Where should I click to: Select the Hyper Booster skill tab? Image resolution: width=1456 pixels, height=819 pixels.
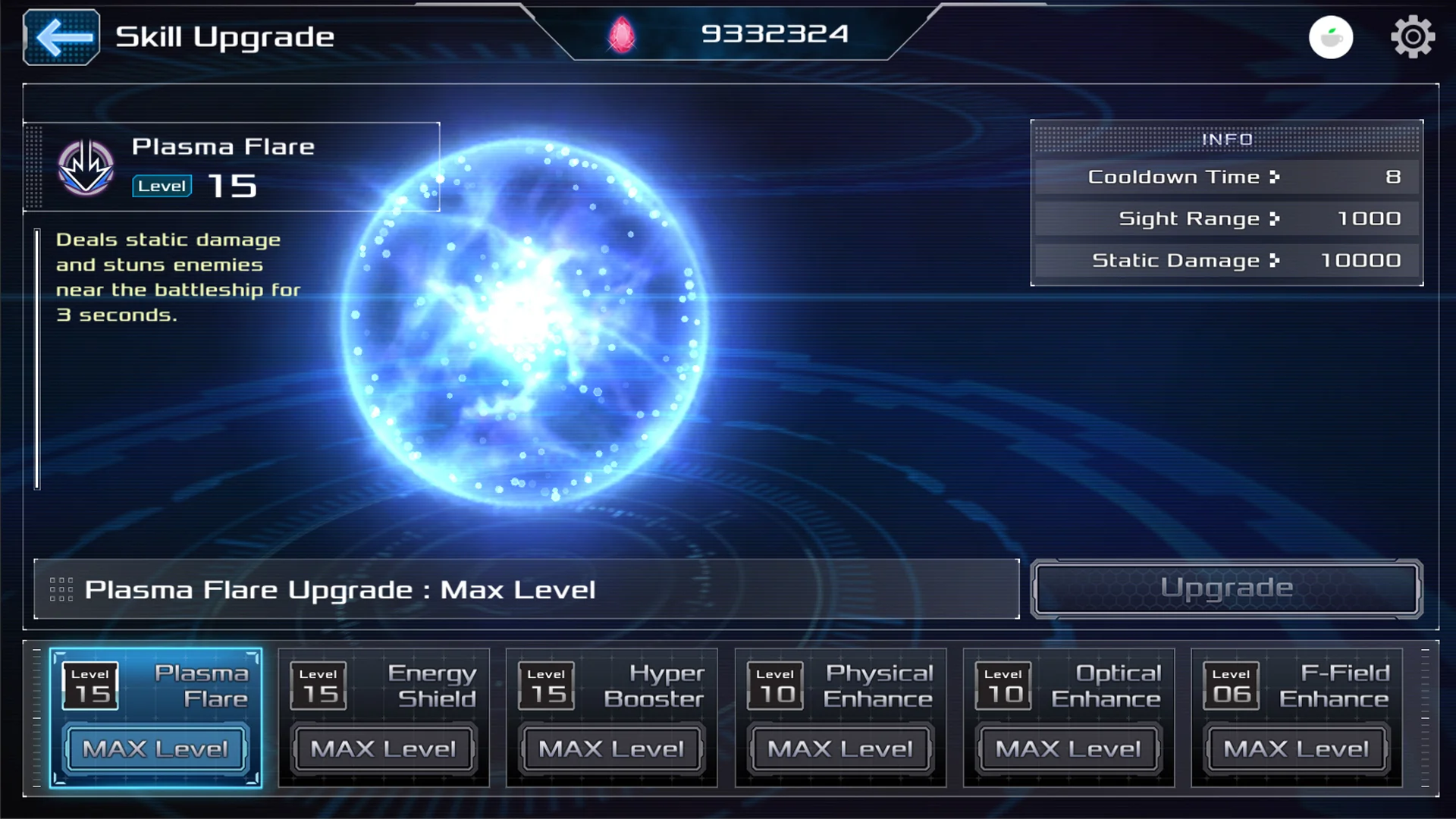(x=612, y=717)
